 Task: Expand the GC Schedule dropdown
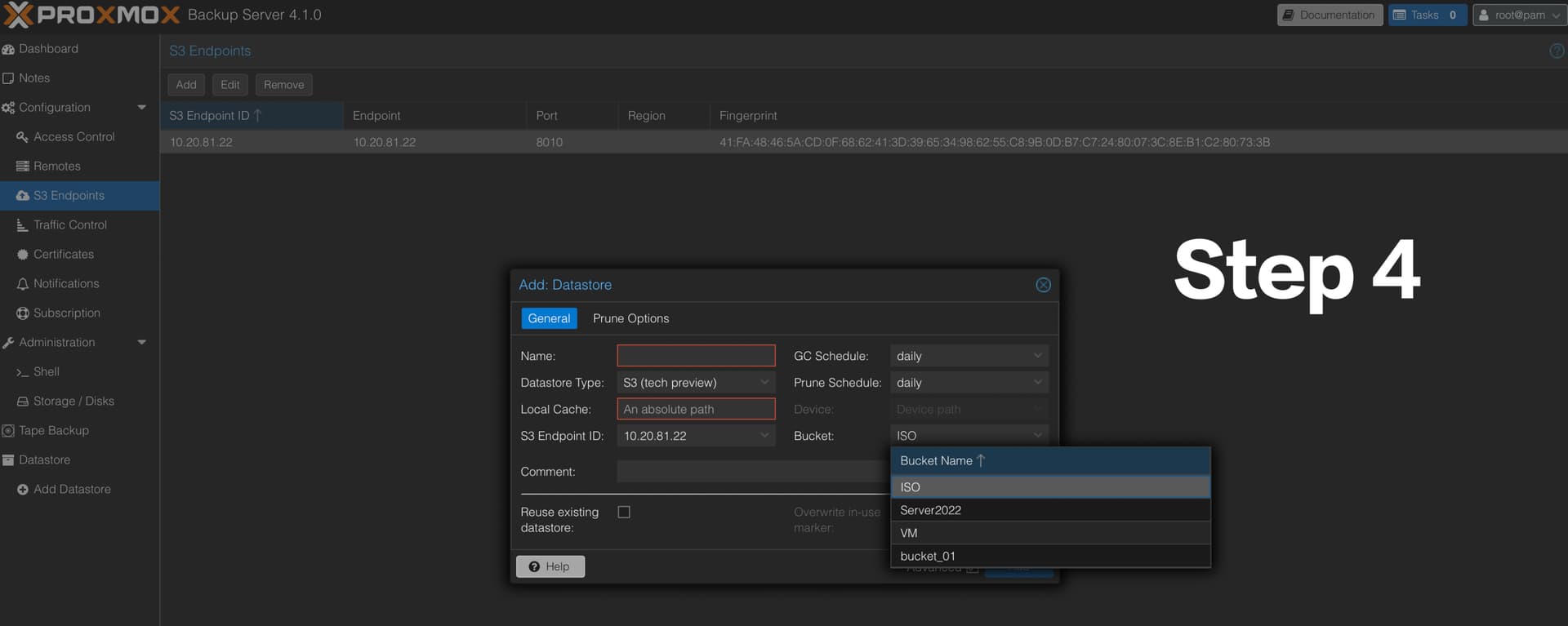coord(1037,356)
